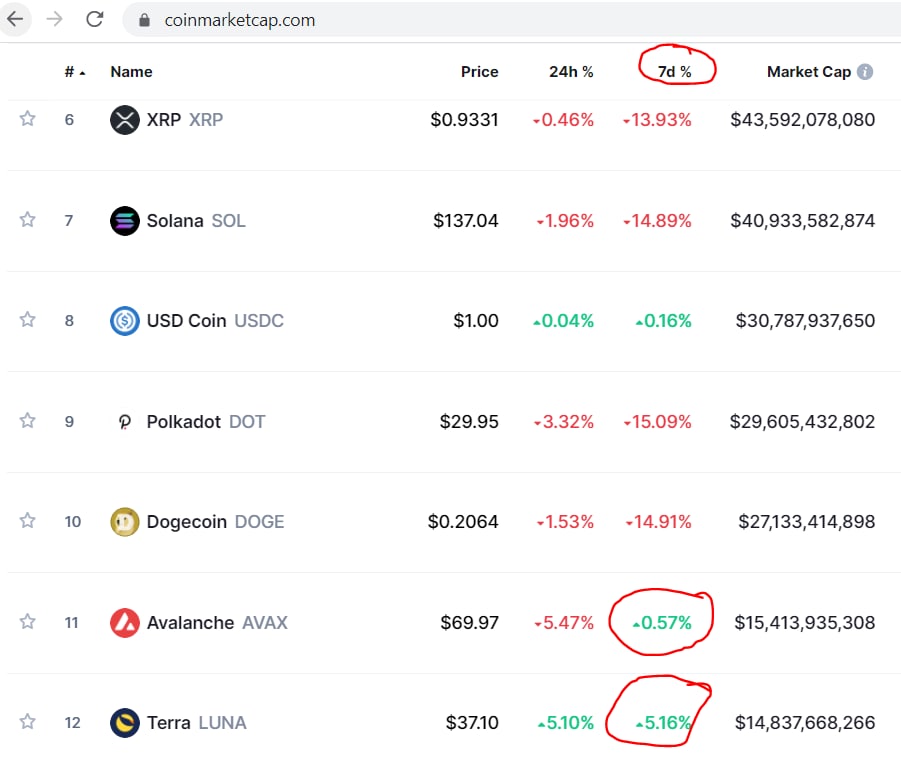Star Terra to add to watchlist
The height and width of the screenshot is (773, 901).
point(27,722)
